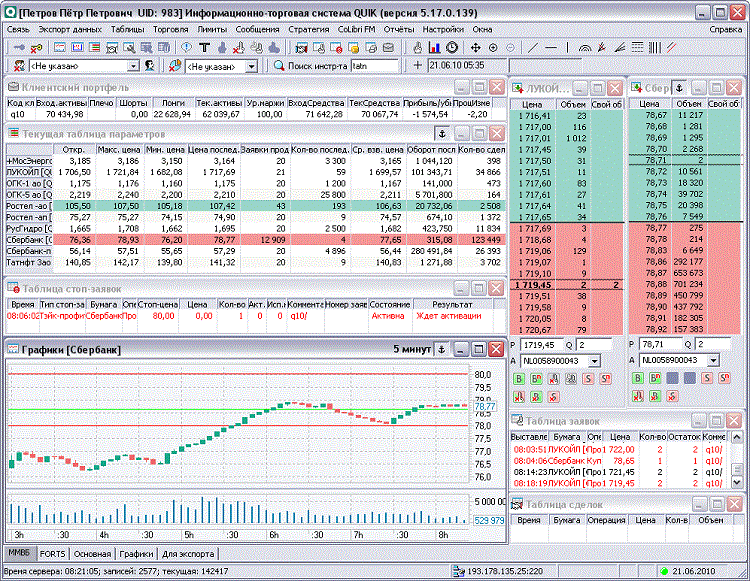Click the instrument search input field
The image size is (750, 581).
click(x=375, y=66)
